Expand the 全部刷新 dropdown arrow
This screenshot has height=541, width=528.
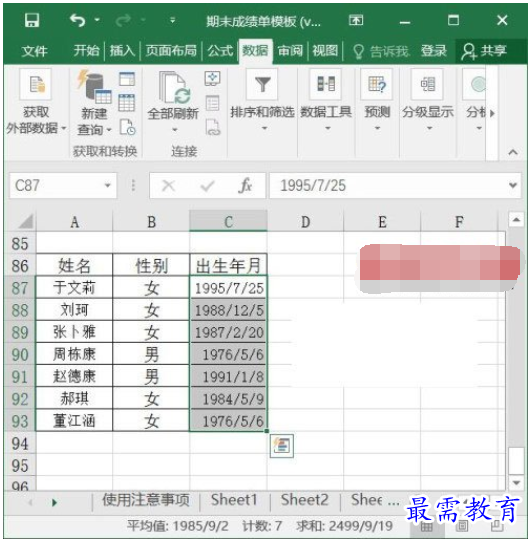point(175,130)
